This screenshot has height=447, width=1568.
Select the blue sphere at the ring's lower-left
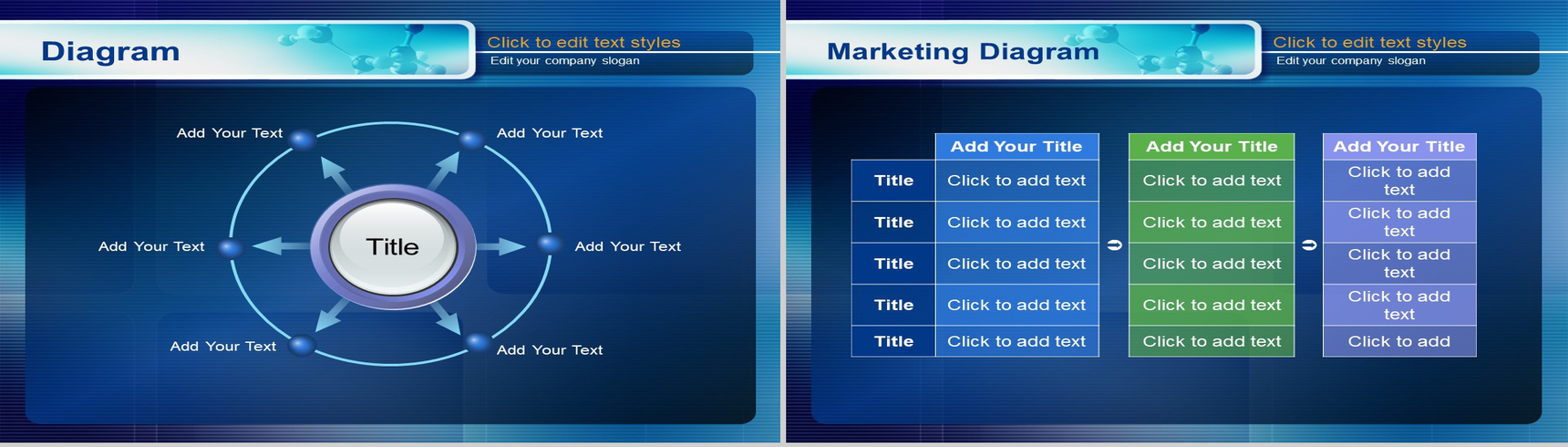(x=302, y=345)
